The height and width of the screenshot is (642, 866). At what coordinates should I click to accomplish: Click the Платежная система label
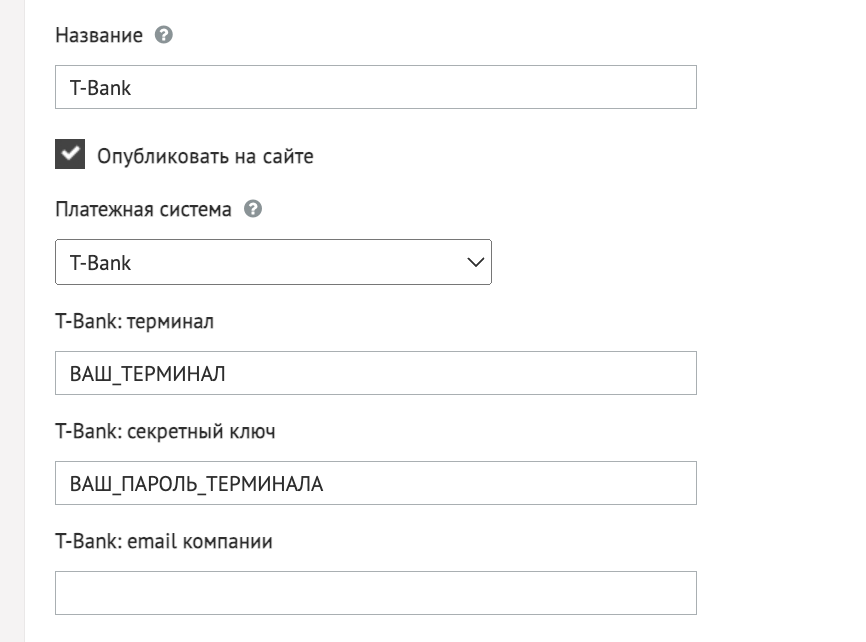[144, 209]
